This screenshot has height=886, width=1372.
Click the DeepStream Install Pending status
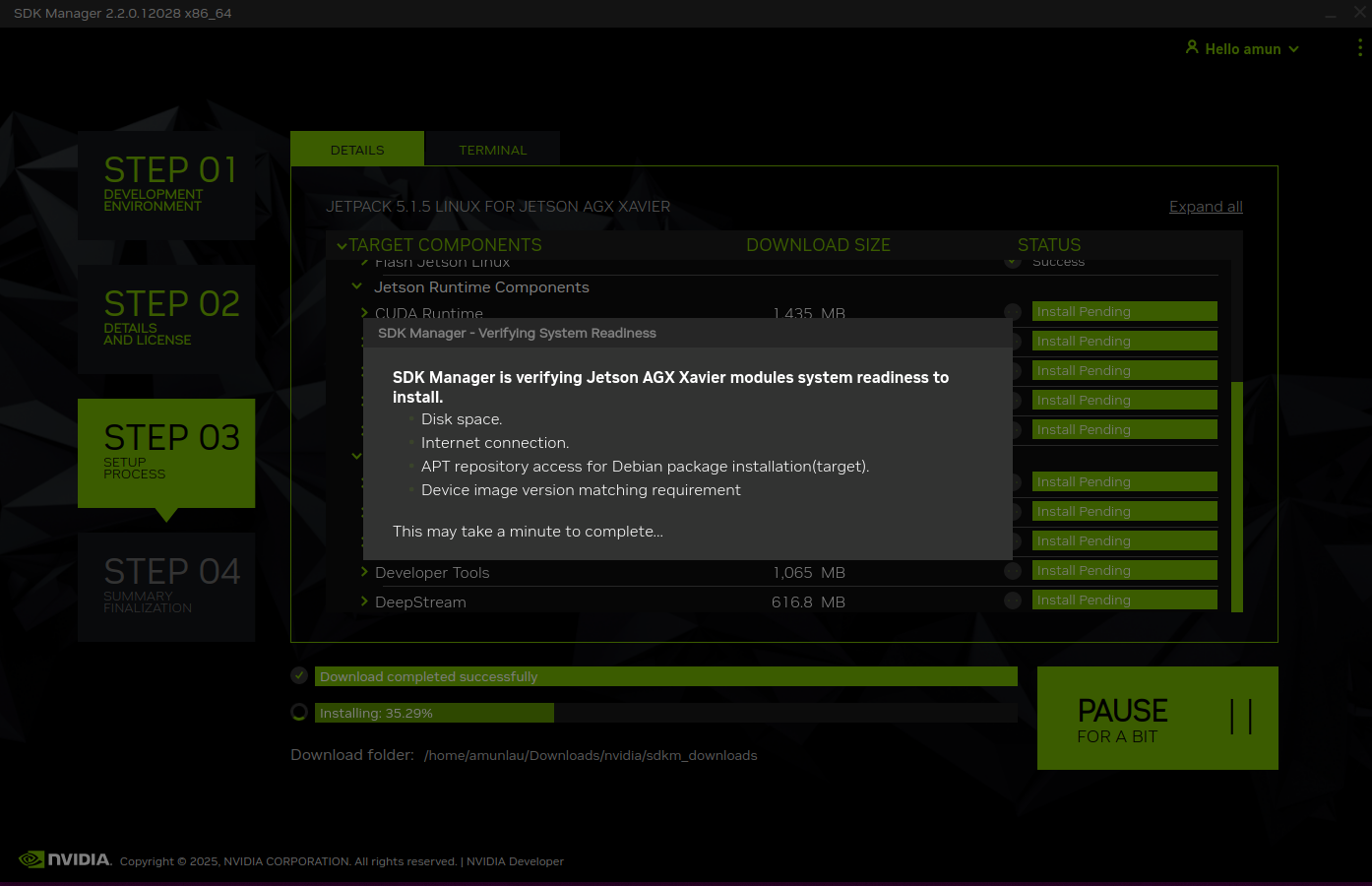coord(1125,600)
